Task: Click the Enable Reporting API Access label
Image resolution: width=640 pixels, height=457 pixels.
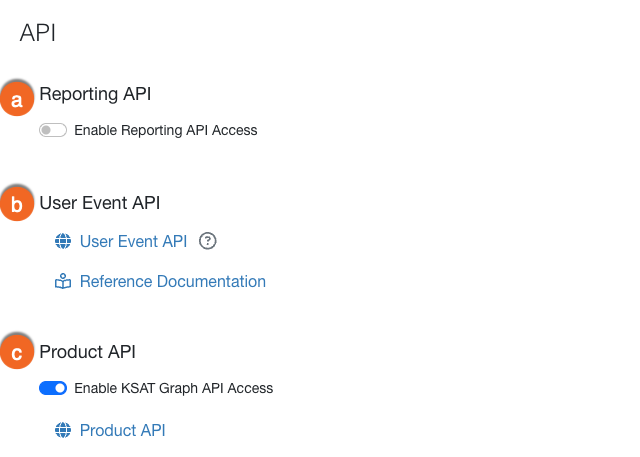Action: [166, 130]
